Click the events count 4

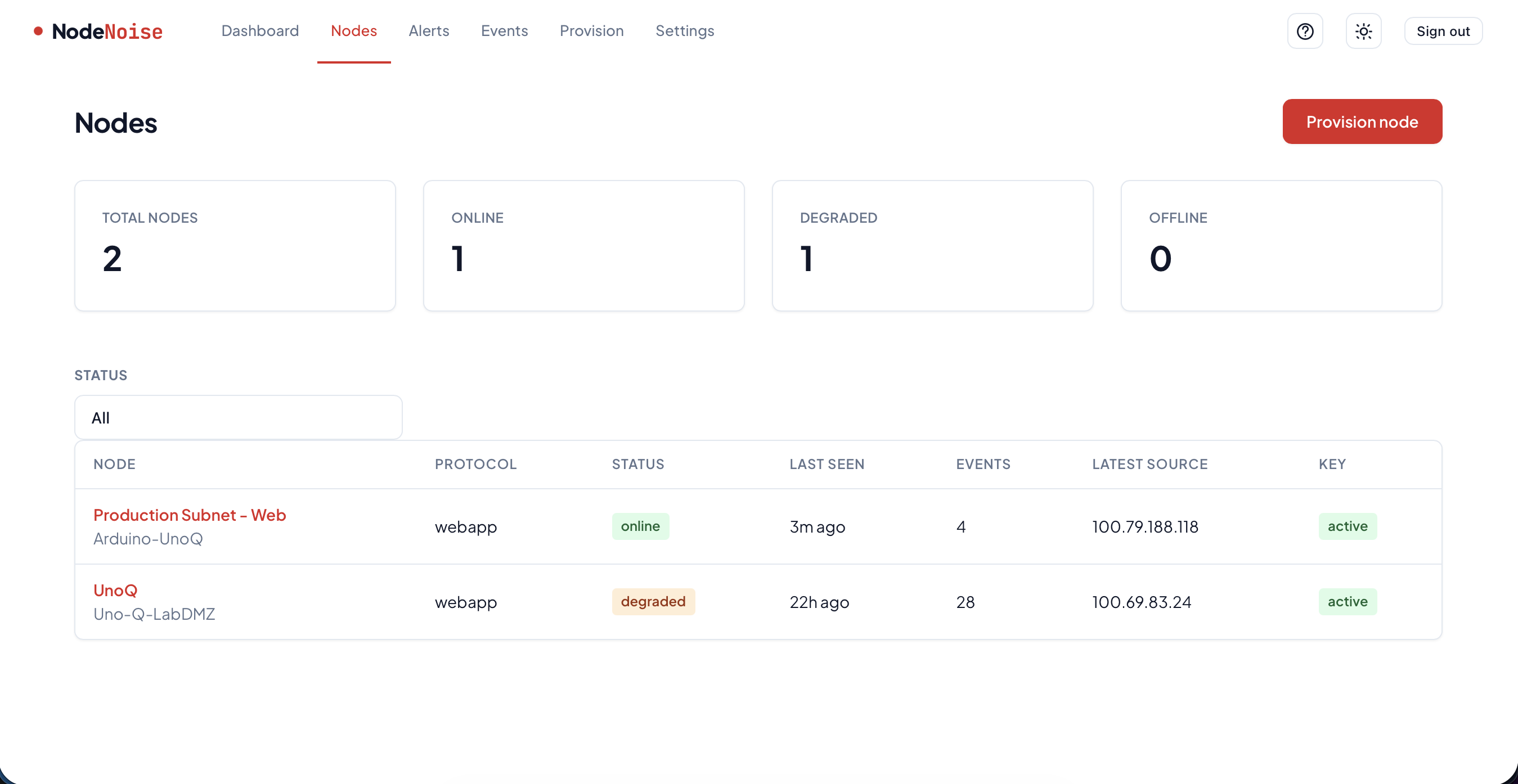pyautogui.click(x=961, y=526)
